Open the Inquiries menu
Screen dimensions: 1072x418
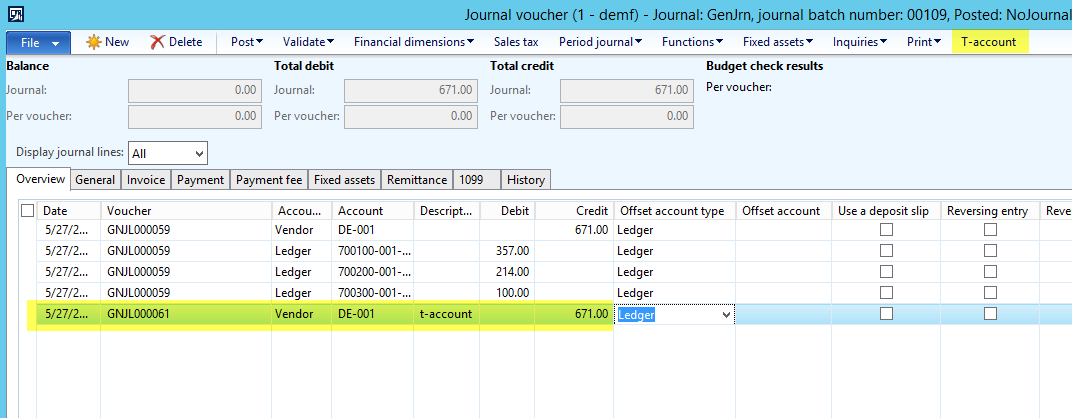[x=859, y=42]
